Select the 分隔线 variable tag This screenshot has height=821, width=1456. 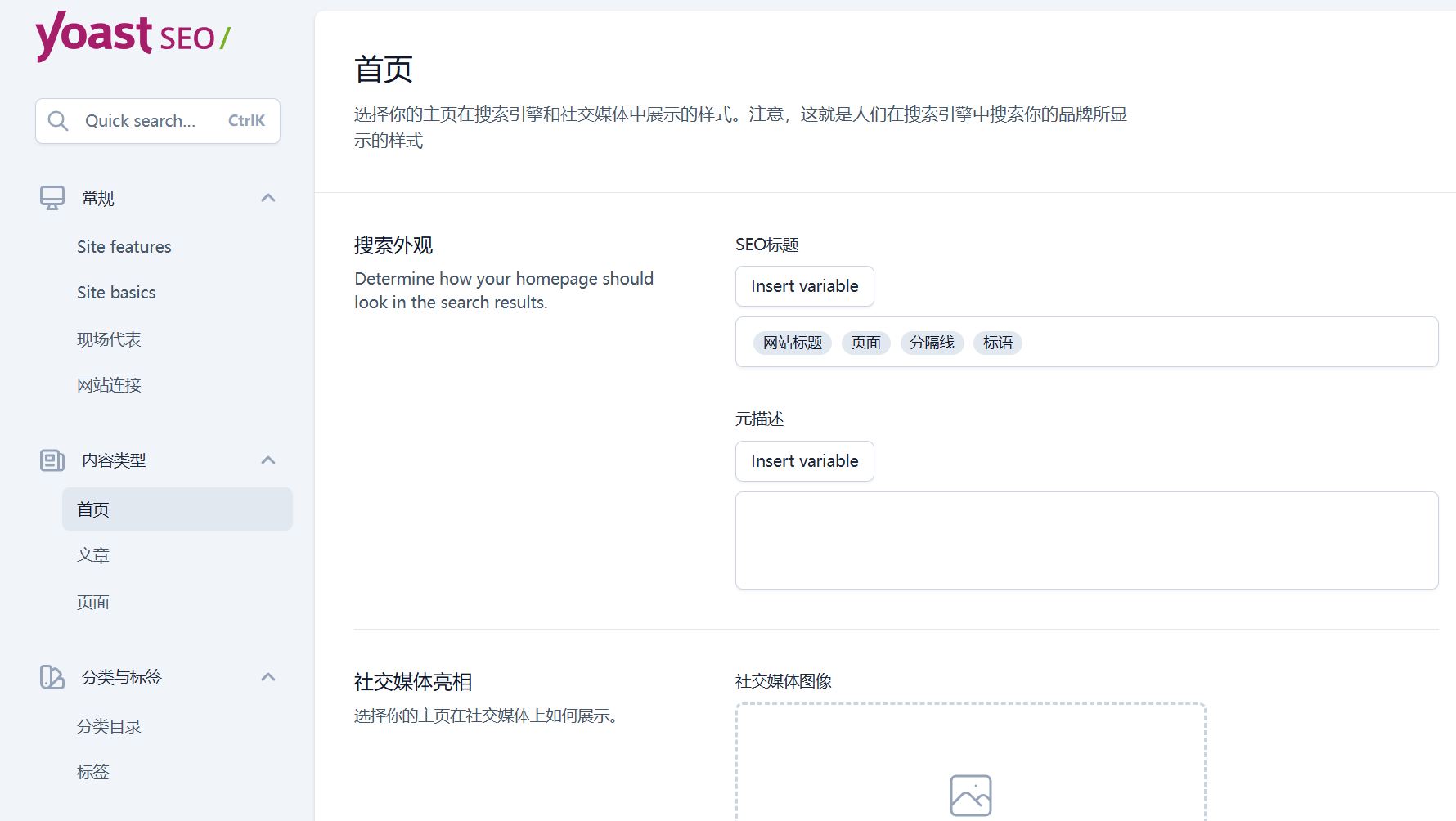point(932,343)
